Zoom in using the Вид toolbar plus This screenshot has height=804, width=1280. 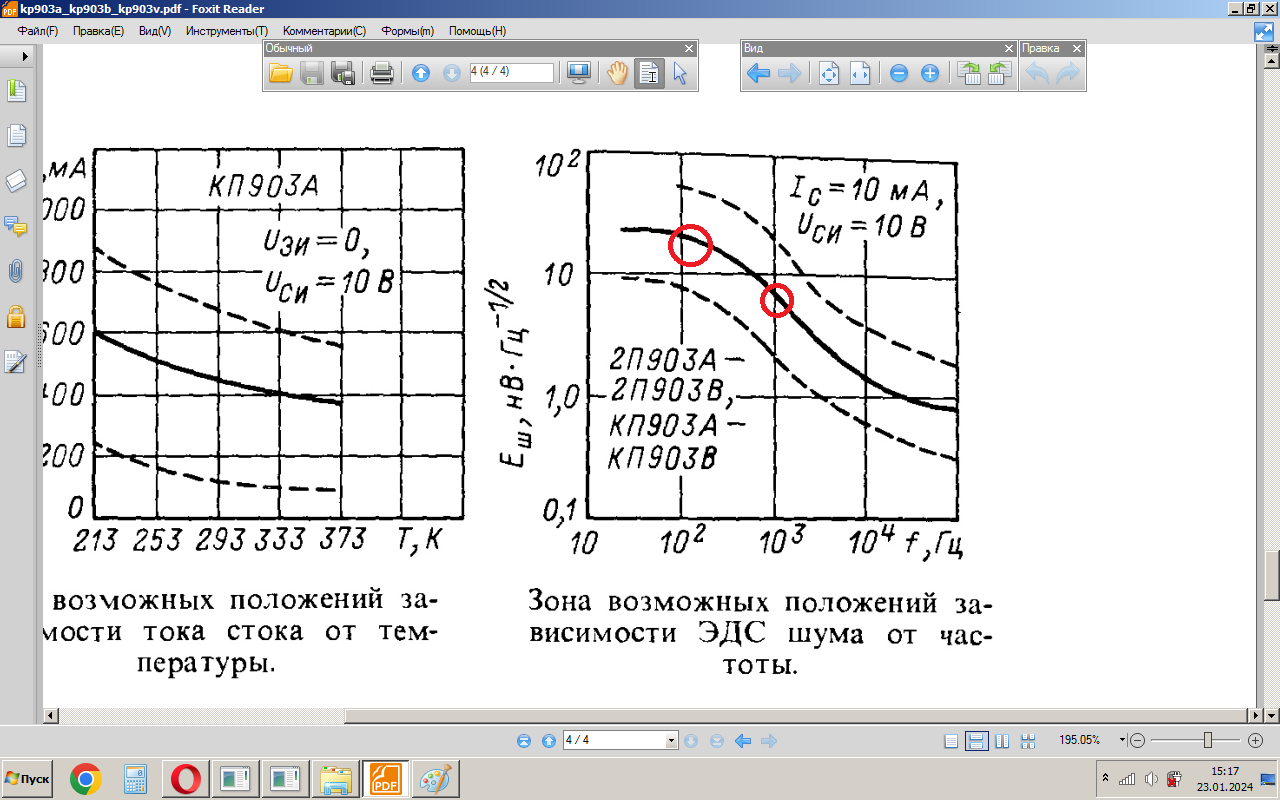pyautogui.click(x=930, y=73)
